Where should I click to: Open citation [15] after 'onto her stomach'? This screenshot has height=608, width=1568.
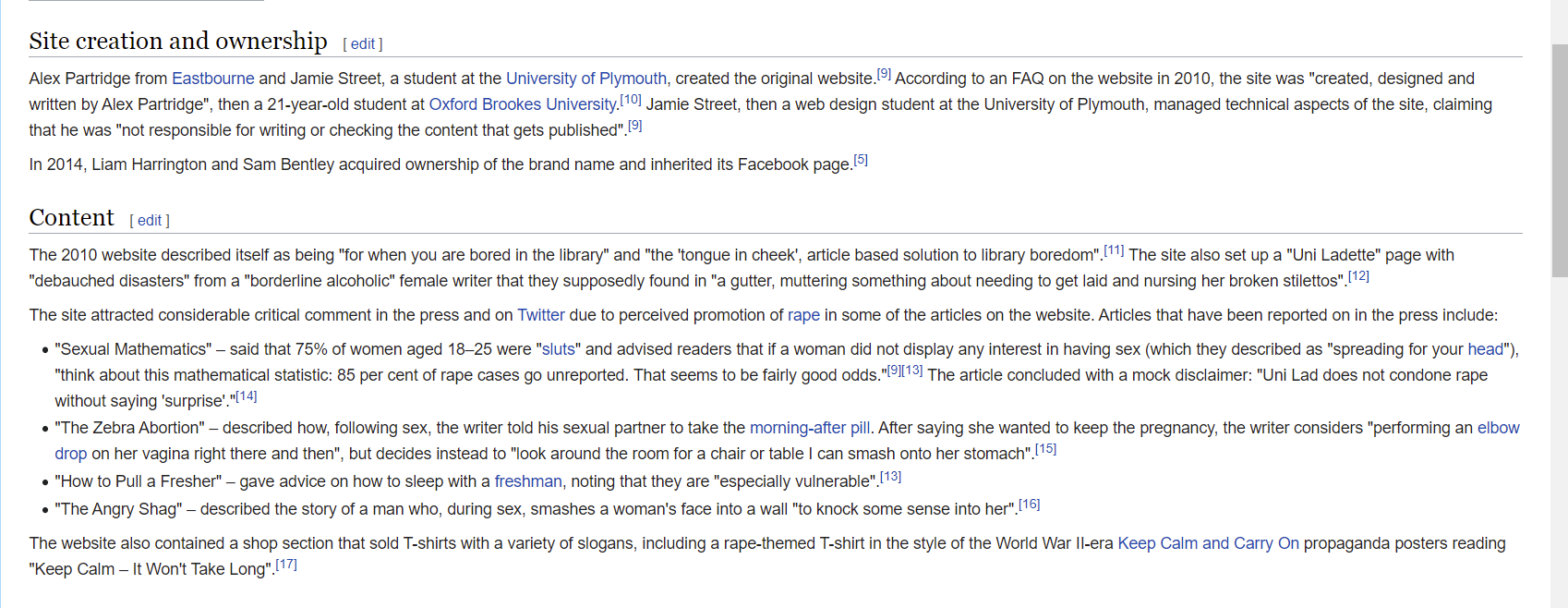[1045, 449]
